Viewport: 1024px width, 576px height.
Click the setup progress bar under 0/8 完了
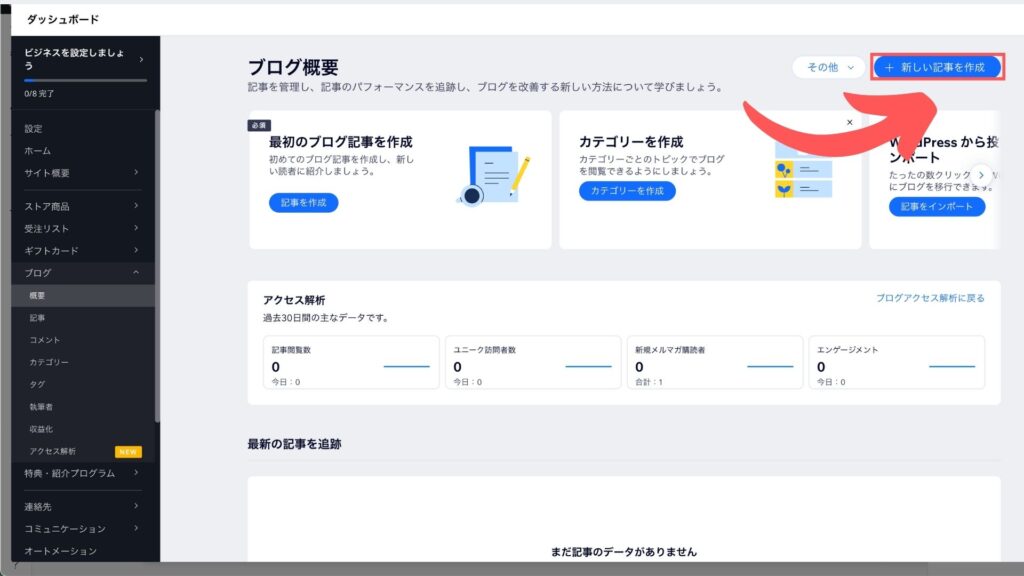(85, 80)
